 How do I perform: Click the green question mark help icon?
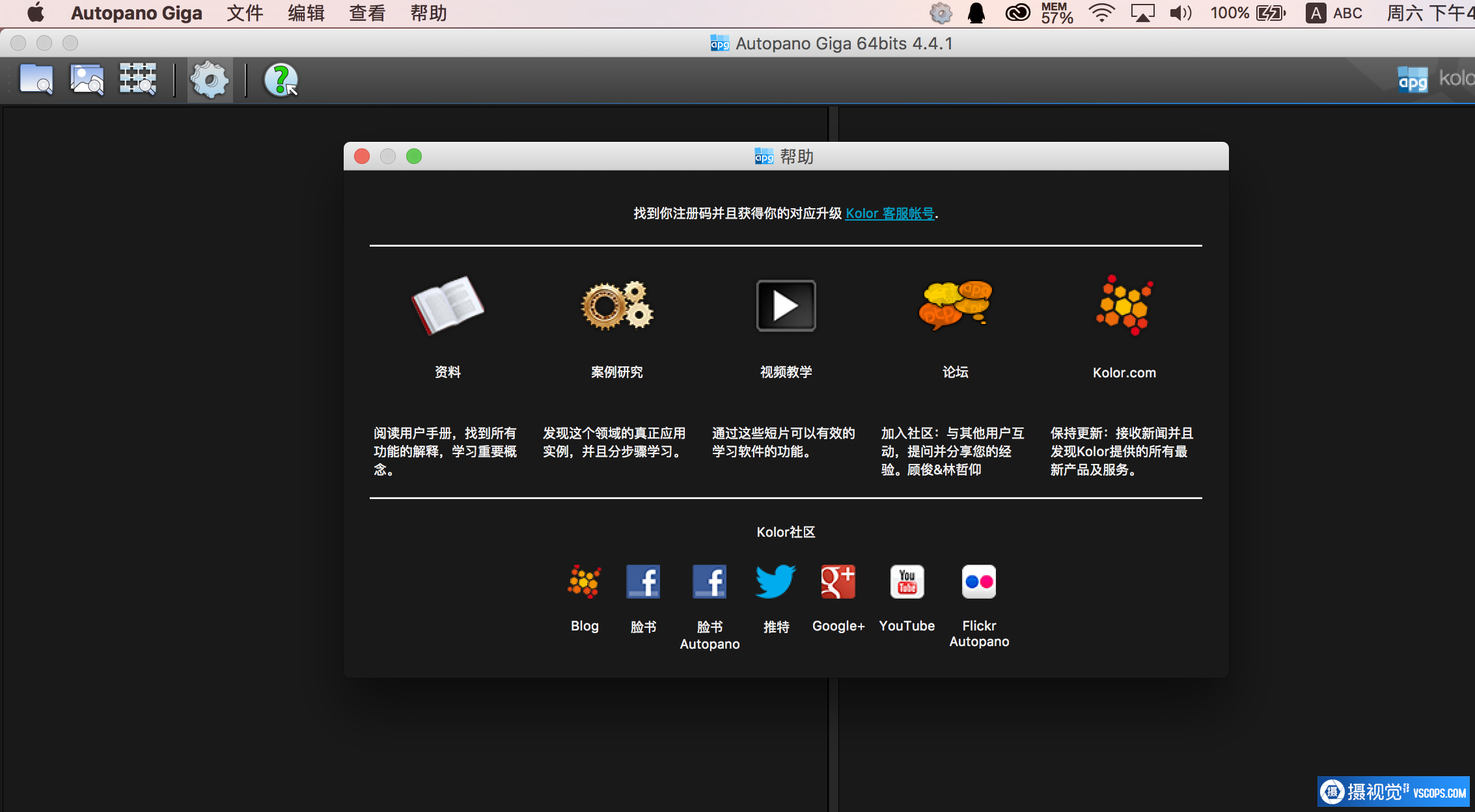[281, 80]
